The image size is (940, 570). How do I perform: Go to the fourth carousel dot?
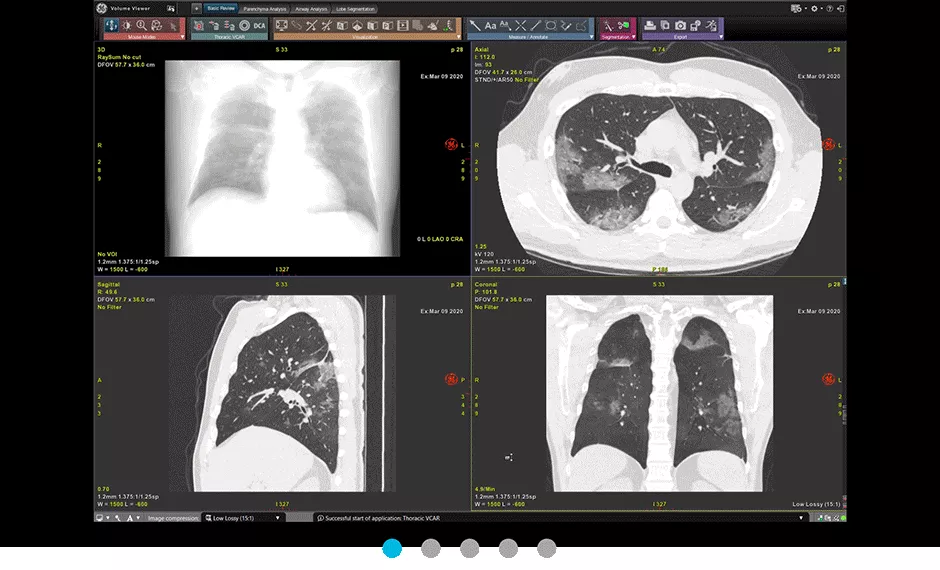click(508, 548)
